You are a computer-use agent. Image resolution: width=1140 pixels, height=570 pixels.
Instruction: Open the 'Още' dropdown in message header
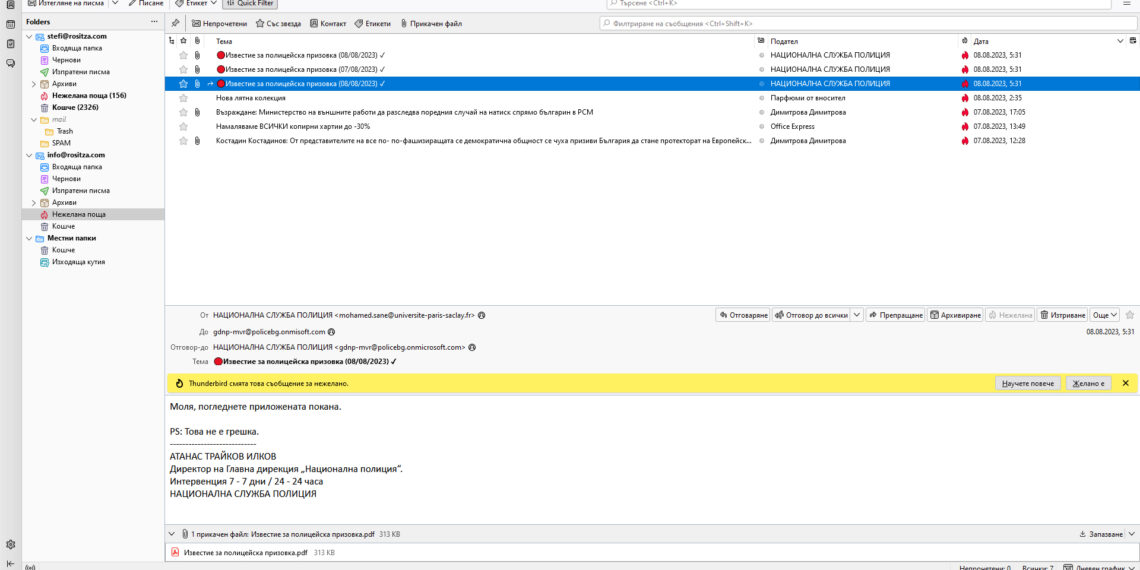pos(1104,315)
